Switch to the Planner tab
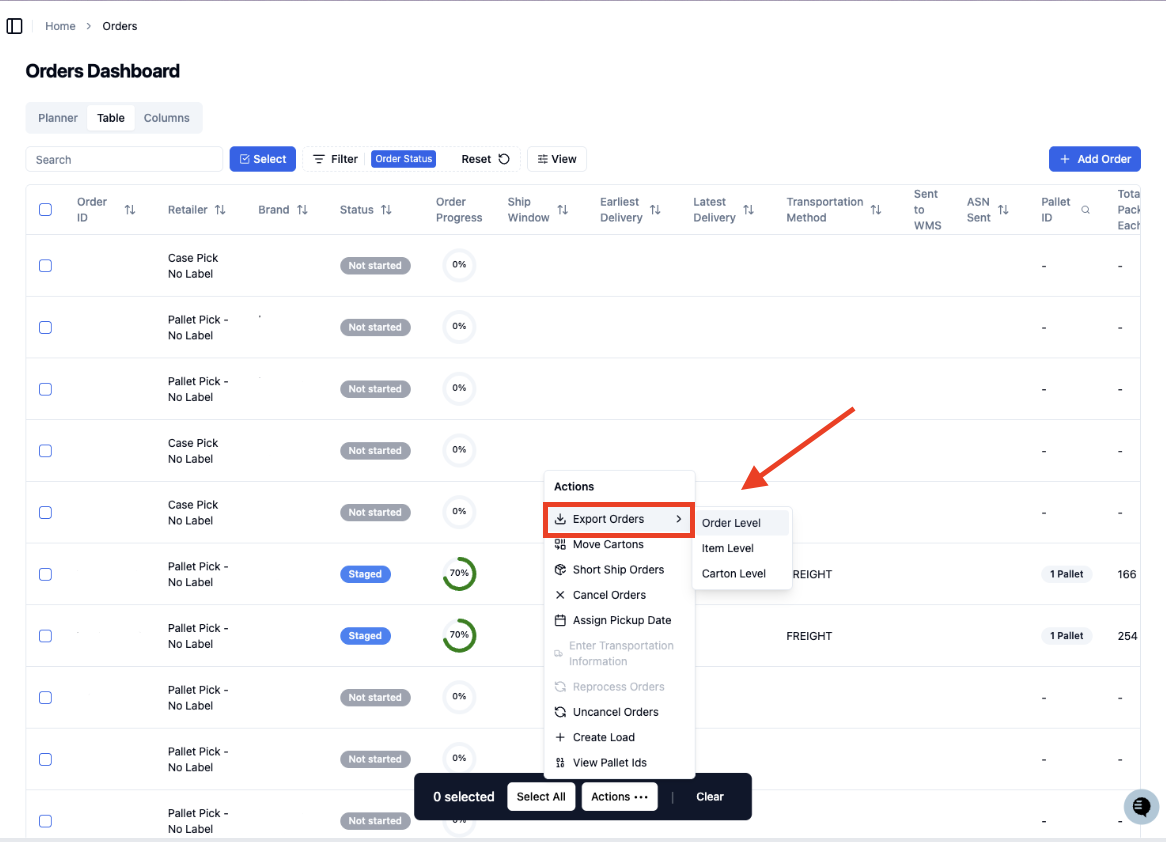The image size is (1166, 842). point(58,118)
